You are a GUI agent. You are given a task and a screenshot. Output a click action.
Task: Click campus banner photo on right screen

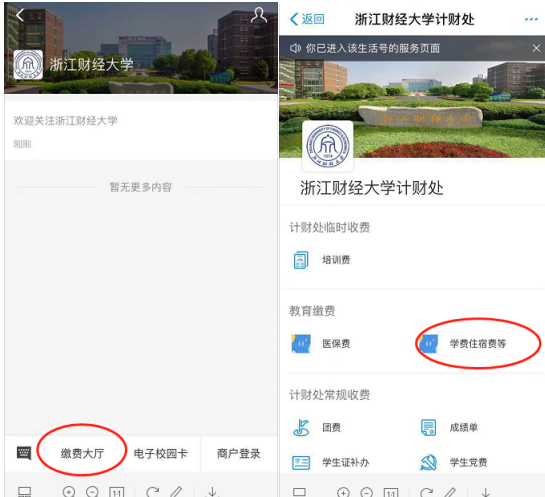412,109
